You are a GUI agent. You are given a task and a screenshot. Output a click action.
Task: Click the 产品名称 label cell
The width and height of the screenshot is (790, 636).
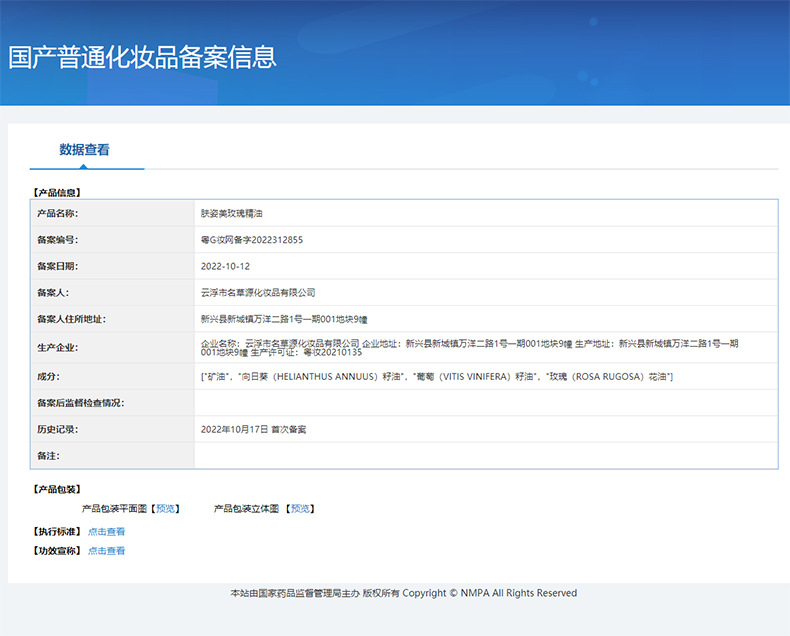tap(113, 213)
